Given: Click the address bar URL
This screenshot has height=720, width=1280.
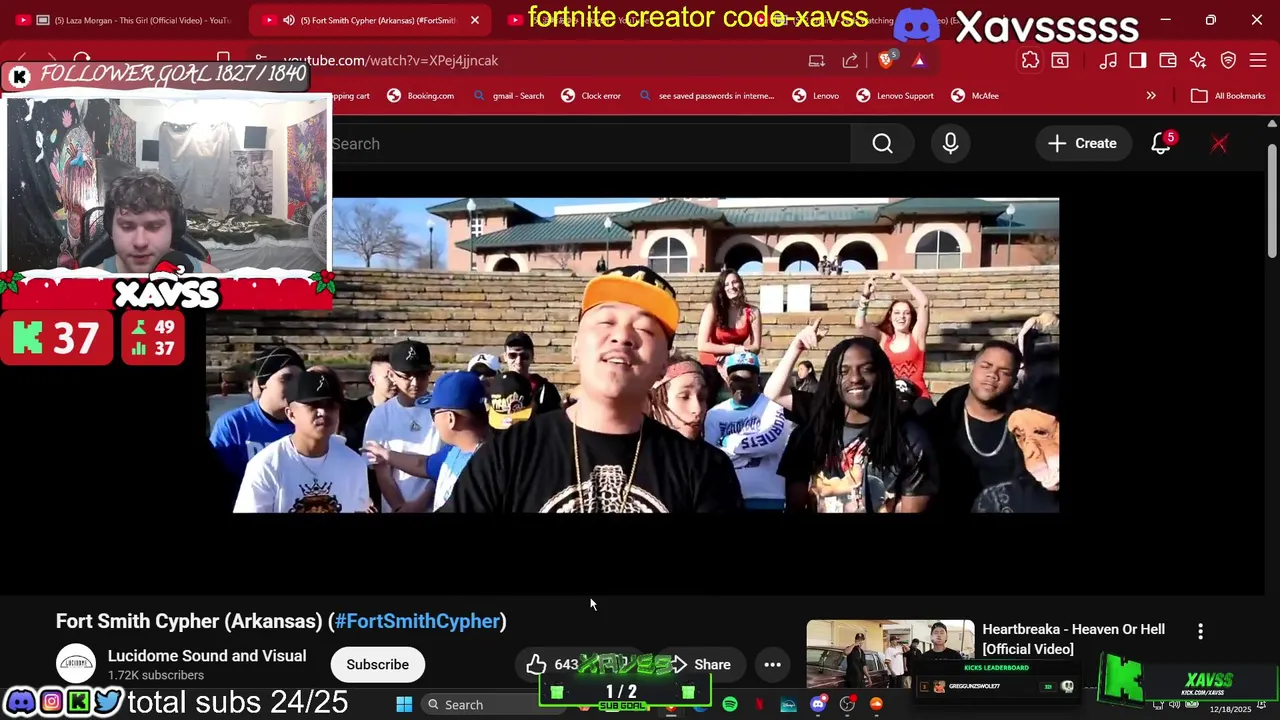Looking at the screenshot, I should click(390, 60).
